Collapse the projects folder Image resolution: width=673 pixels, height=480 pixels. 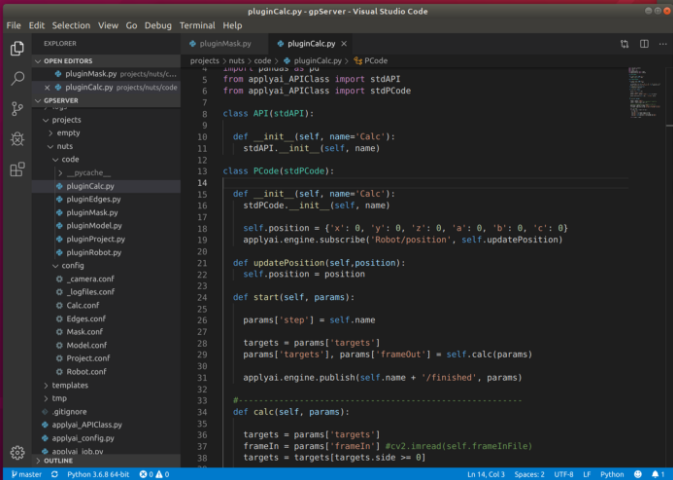click(x=106, y=120)
